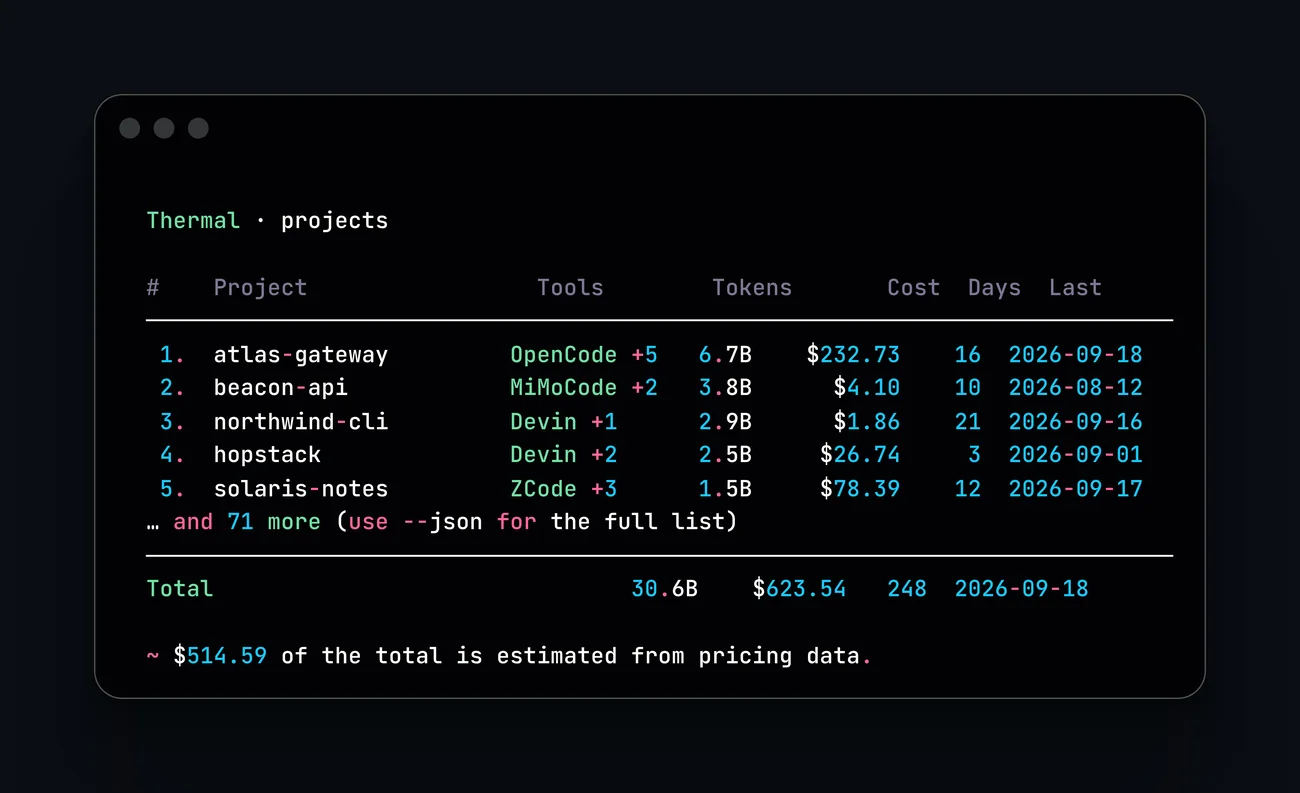Click the $26.74 cost value
This screenshot has height=793, width=1300.
860,455
